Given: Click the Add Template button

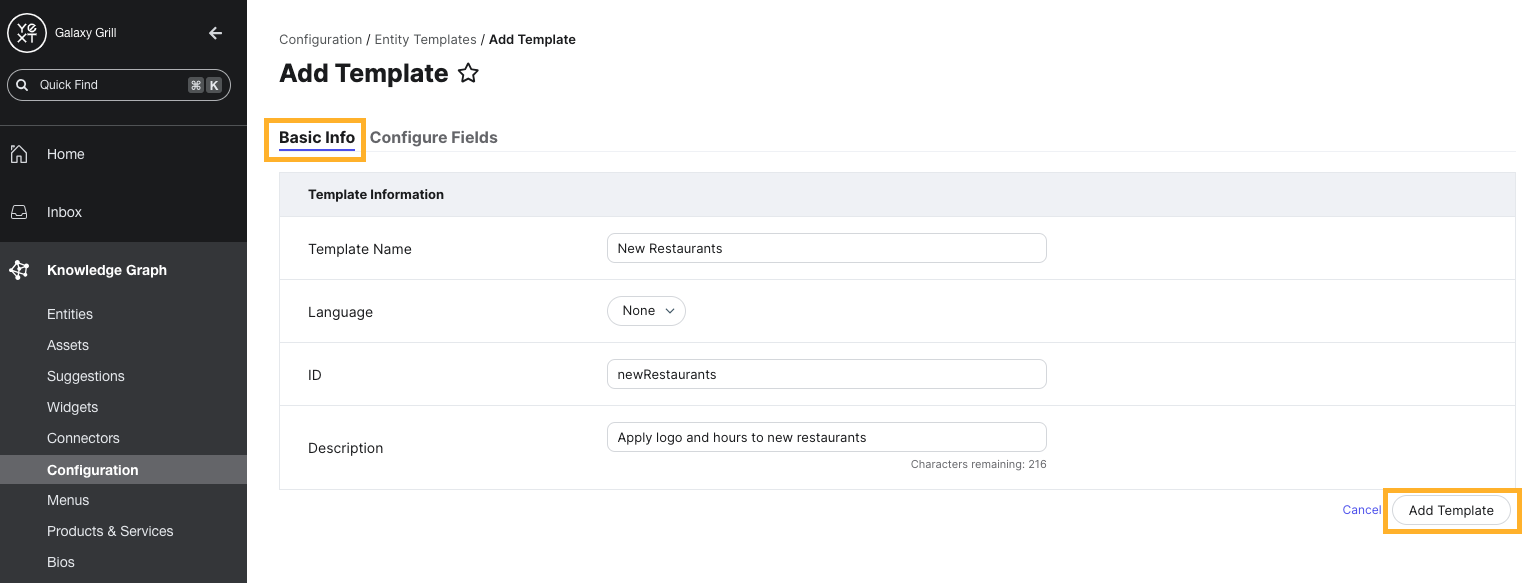Looking at the screenshot, I should pos(1451,510).
